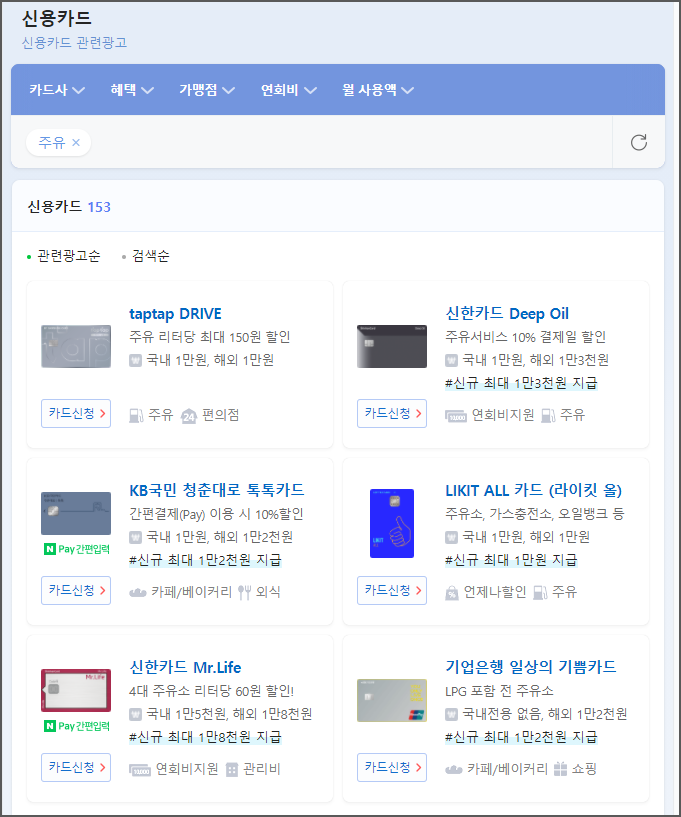Viewport: 681px width, 817px height.
Task: Sort by 검색순
Action: click(x=145, y=256)
